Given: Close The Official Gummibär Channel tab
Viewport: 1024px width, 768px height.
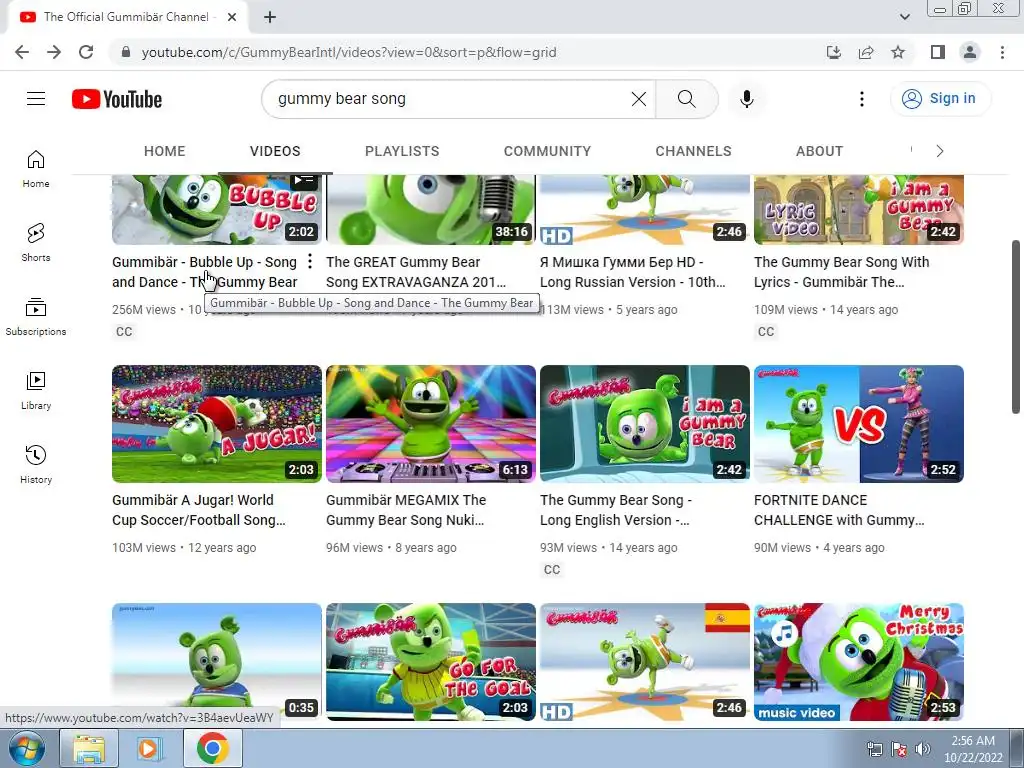Looking at the screenshot, I should [232, 17].
